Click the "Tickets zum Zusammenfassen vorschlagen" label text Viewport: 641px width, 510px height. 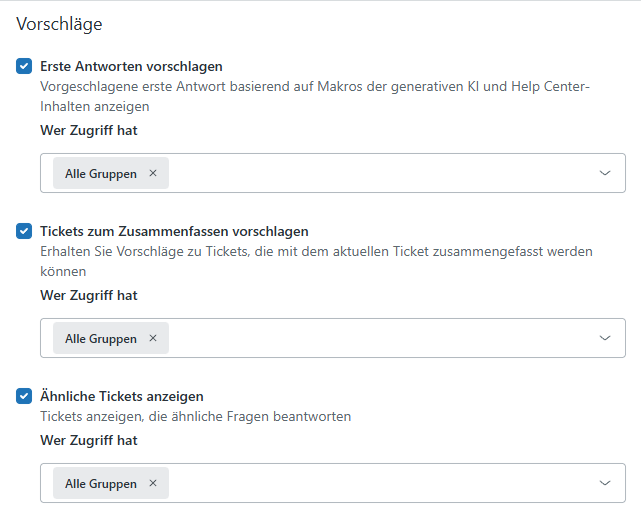(174, 231)
